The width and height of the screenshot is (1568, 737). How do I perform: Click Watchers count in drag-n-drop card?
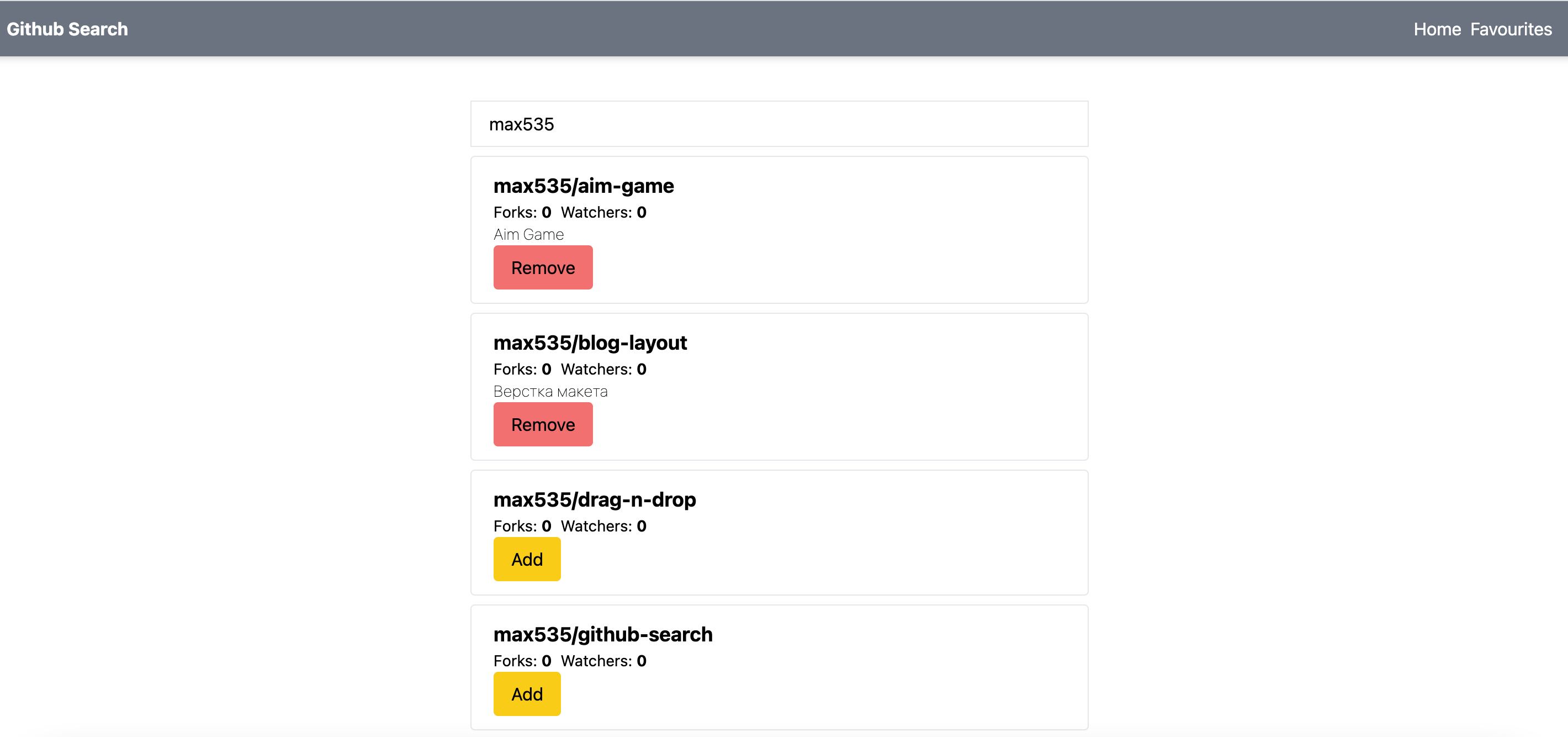[603, 527]
